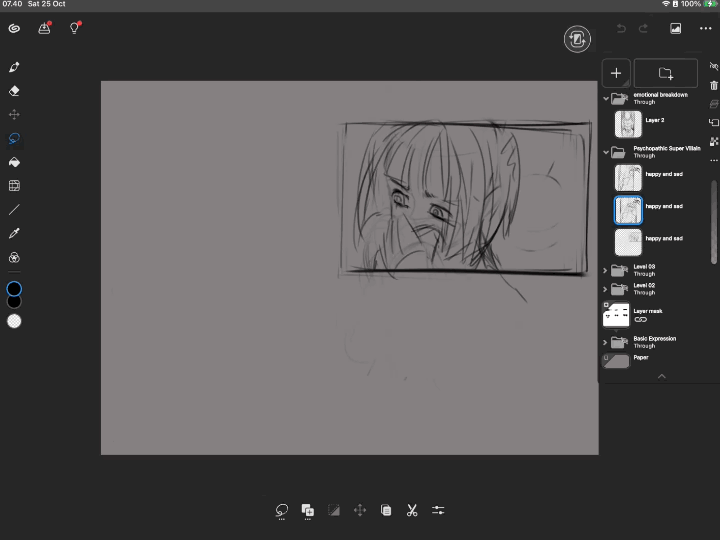Image resolution: width=720 pixels, height=540 pixels.
Task: Select Layer 2 thumbnail
Action: coord(628,124)
